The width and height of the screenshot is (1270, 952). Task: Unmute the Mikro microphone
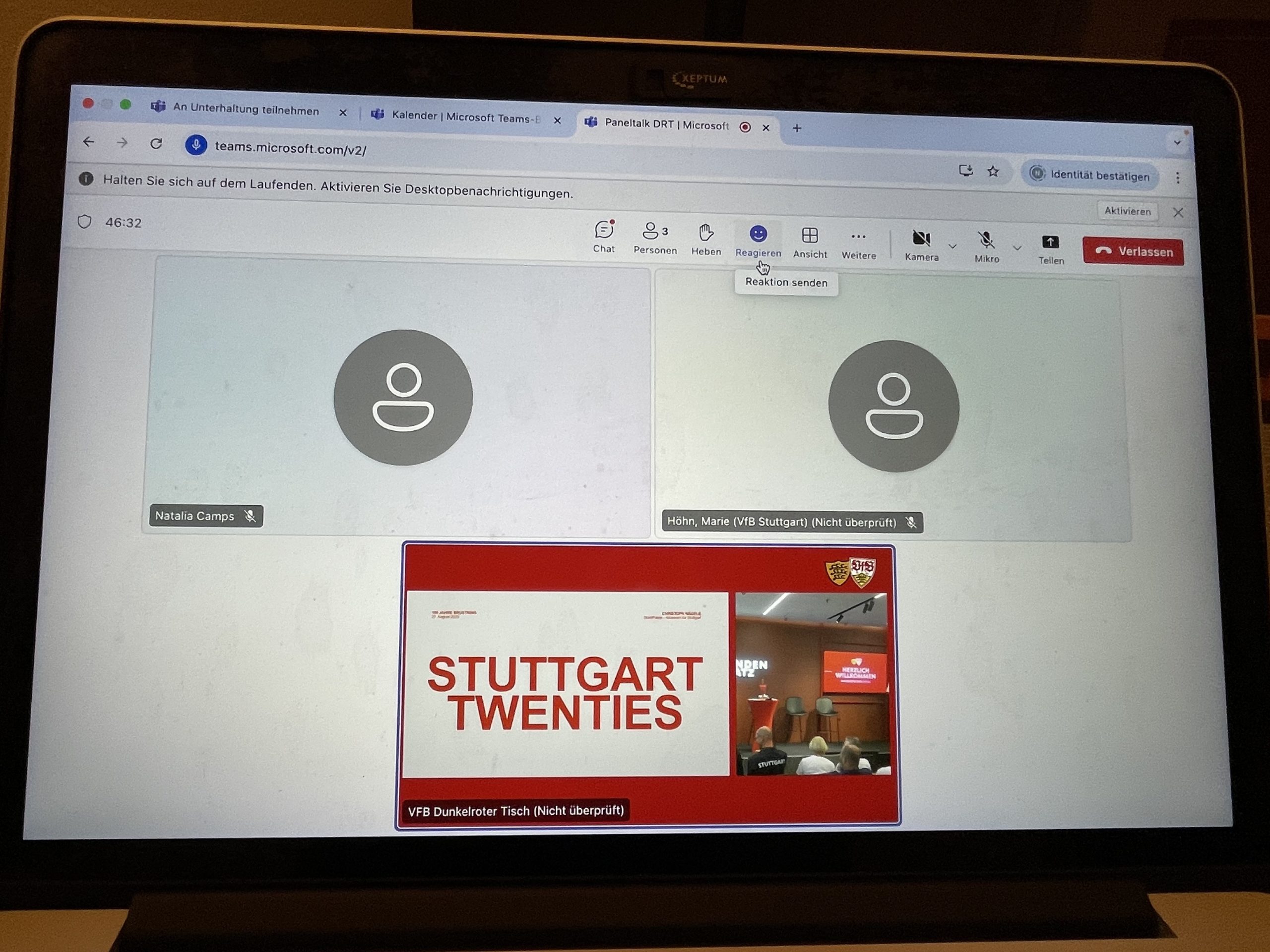pyautogui.click(x=986, y=247)
